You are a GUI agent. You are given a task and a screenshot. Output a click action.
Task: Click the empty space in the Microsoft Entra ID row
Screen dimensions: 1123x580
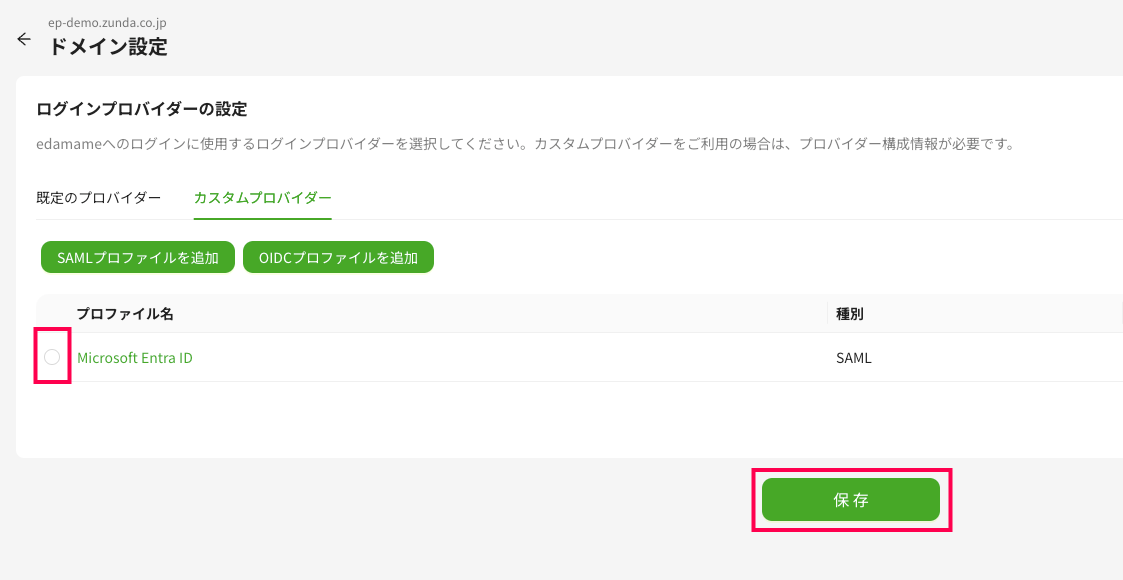[509, 357]
